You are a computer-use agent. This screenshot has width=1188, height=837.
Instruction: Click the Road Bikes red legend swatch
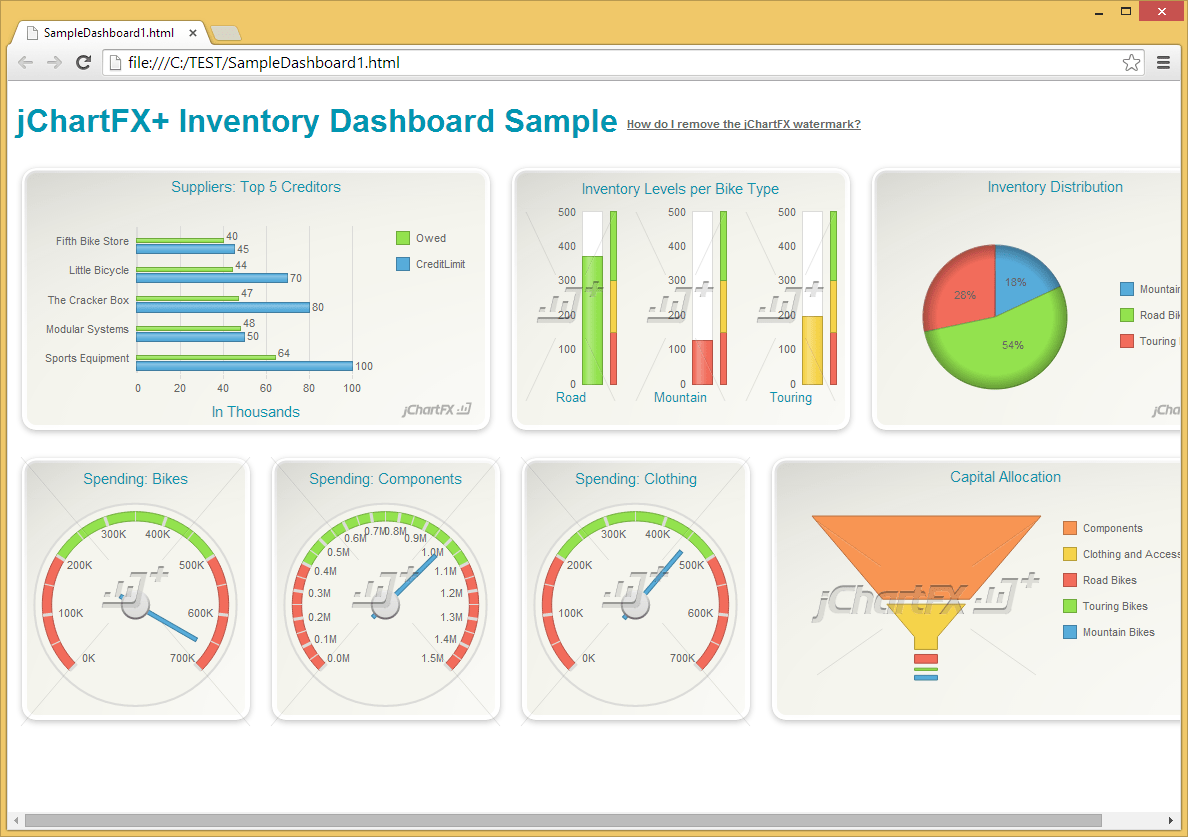[x=1070, y=580]
